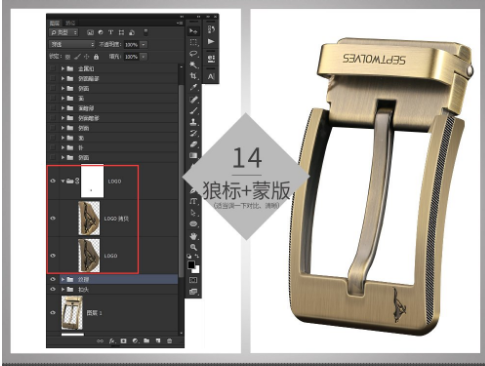Viewport: 485px width, 366px height.
Task: Open the opacity slider arrow
Action: (143, 45)
